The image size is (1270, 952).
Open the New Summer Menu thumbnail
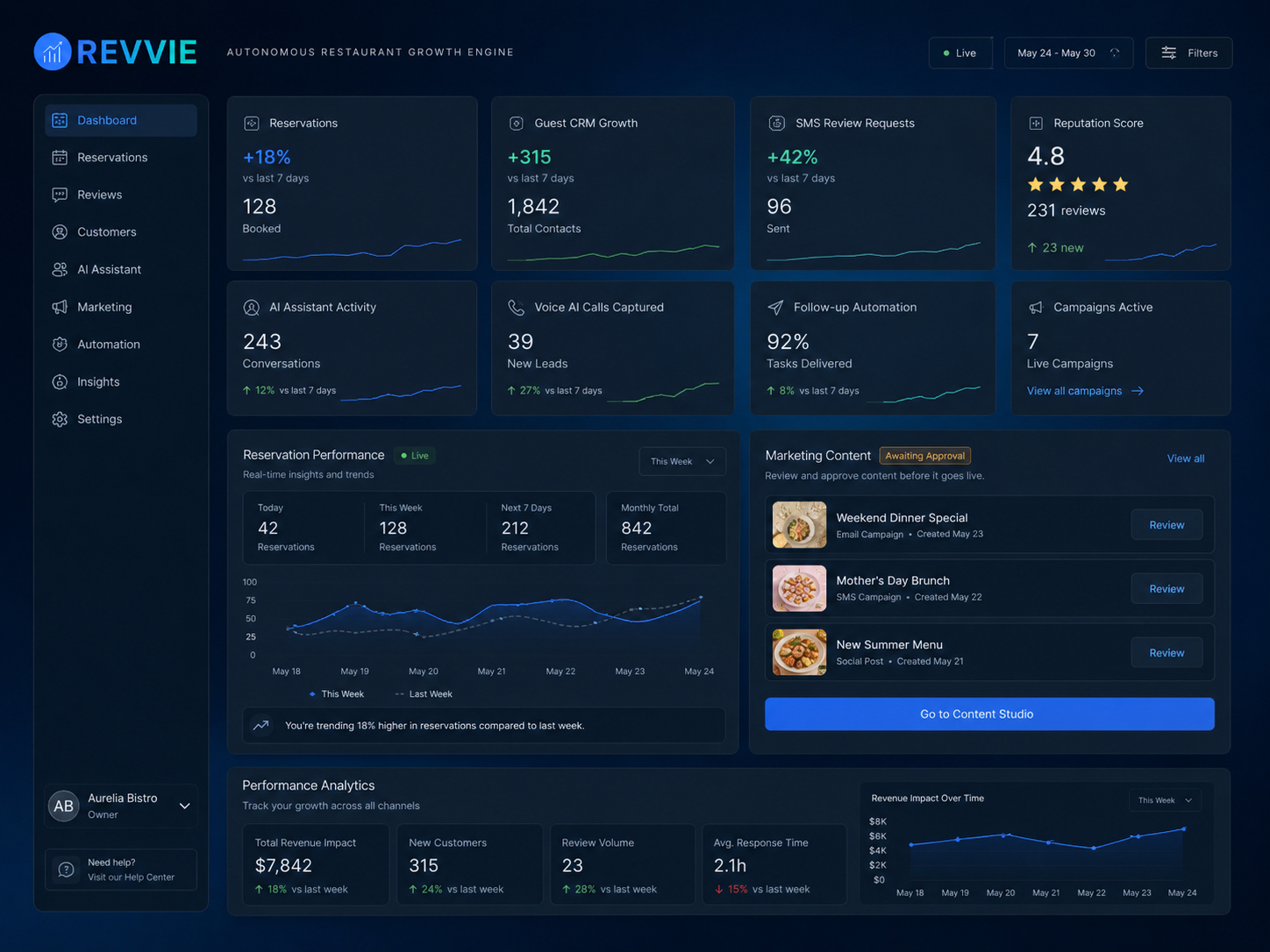799,652
